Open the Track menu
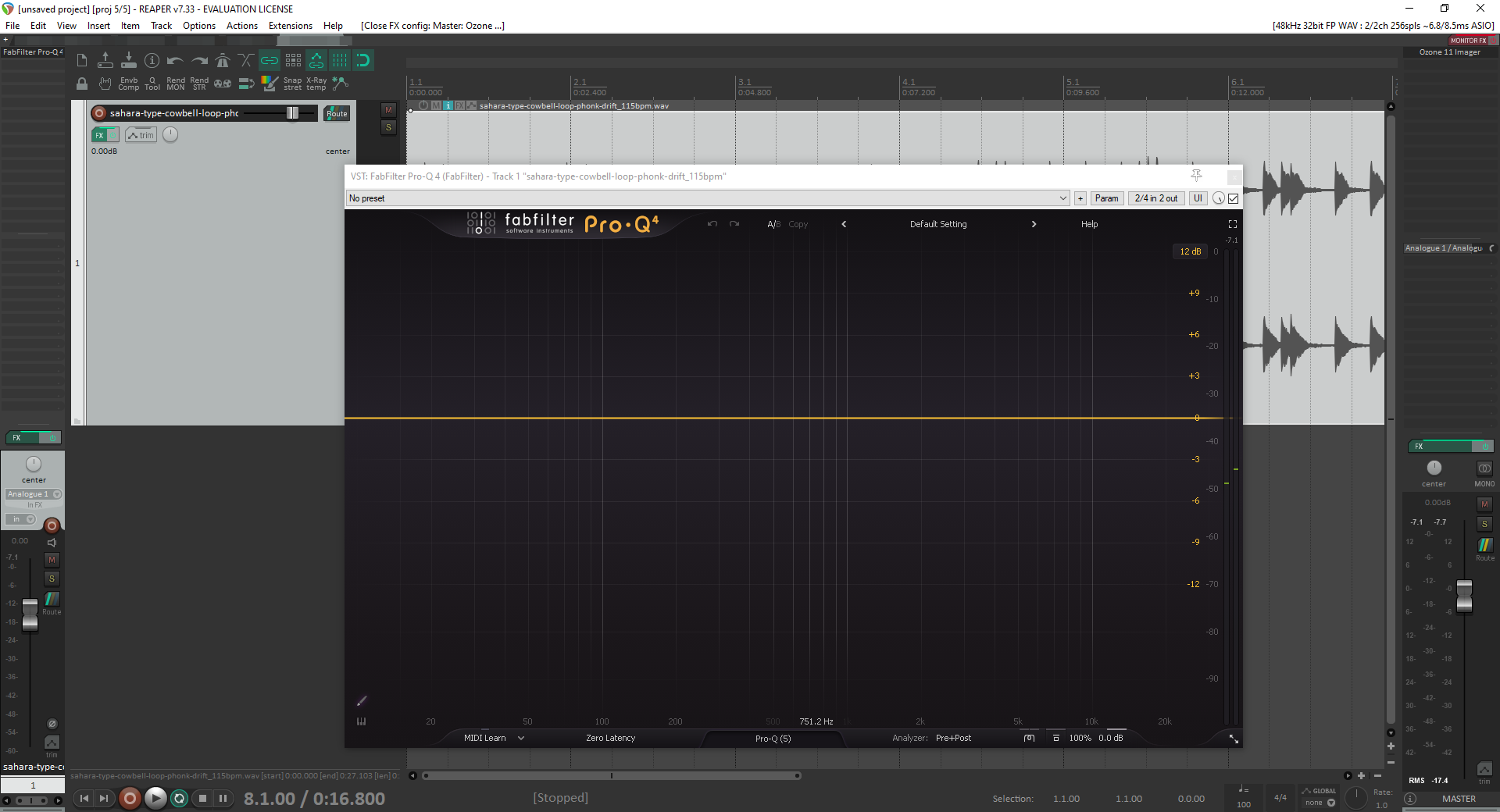The width and height of the screenshot is (1500, 812). (161, 26)
